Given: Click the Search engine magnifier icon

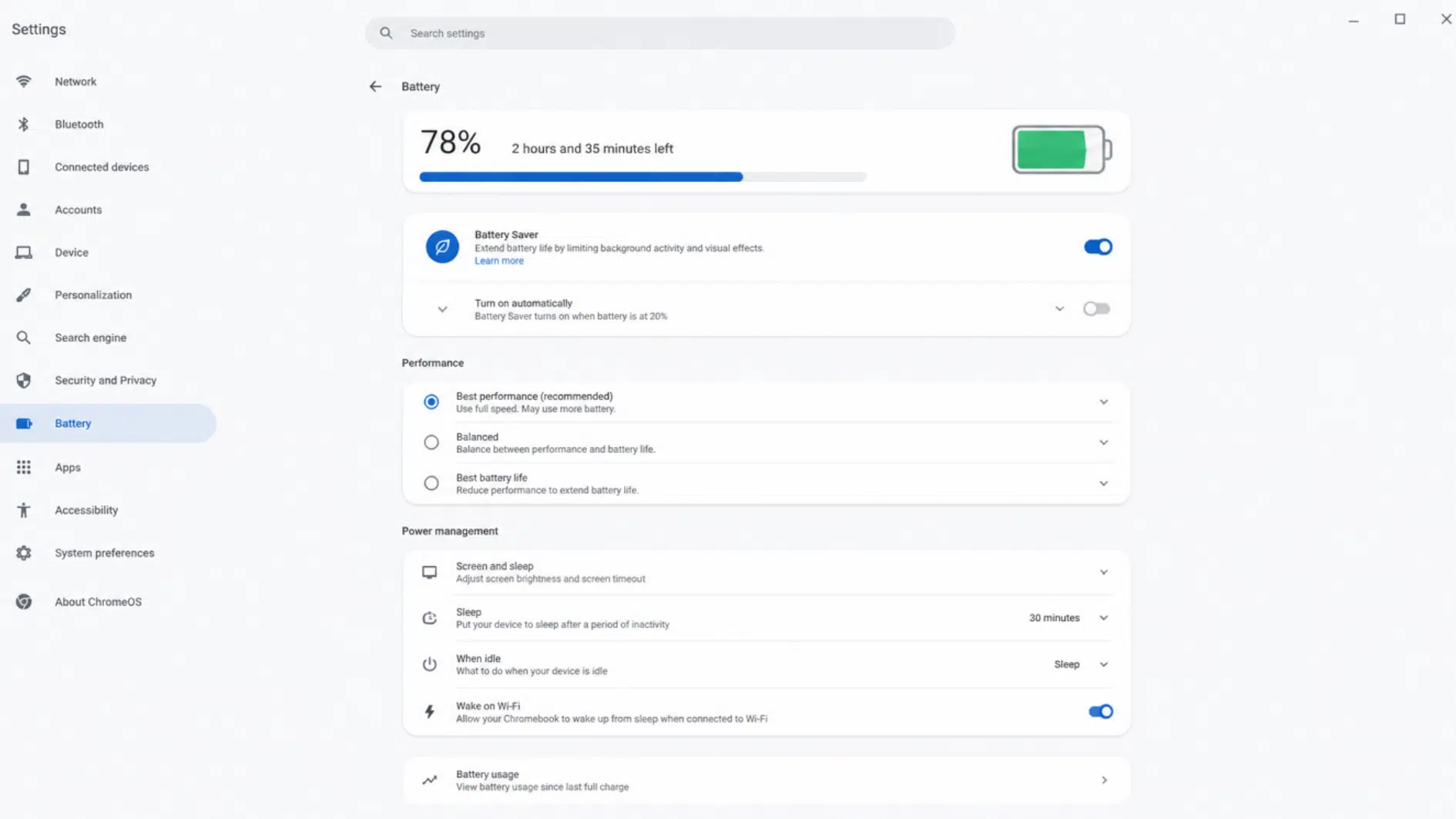Looking at the screenshot, I should coord(24,337).
